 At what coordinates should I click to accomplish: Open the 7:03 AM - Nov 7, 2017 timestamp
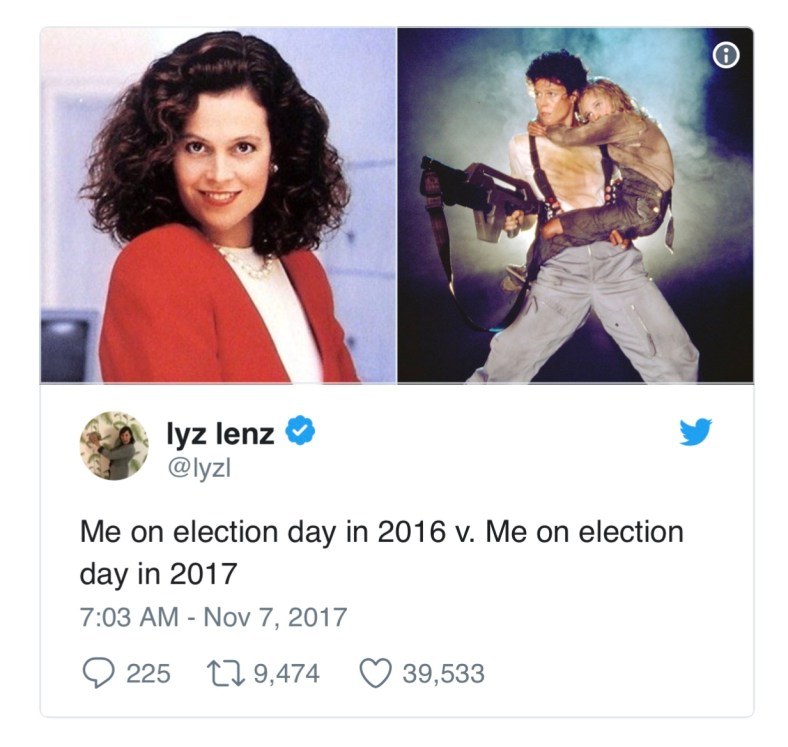click(x=214, y=617)
